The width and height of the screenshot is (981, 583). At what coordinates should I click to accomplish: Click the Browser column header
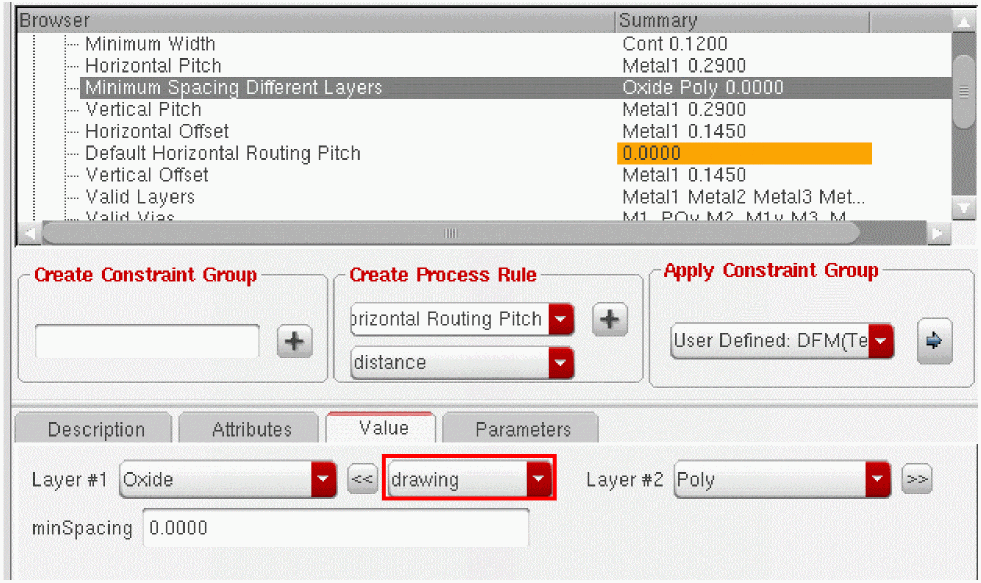pos(316,21)
